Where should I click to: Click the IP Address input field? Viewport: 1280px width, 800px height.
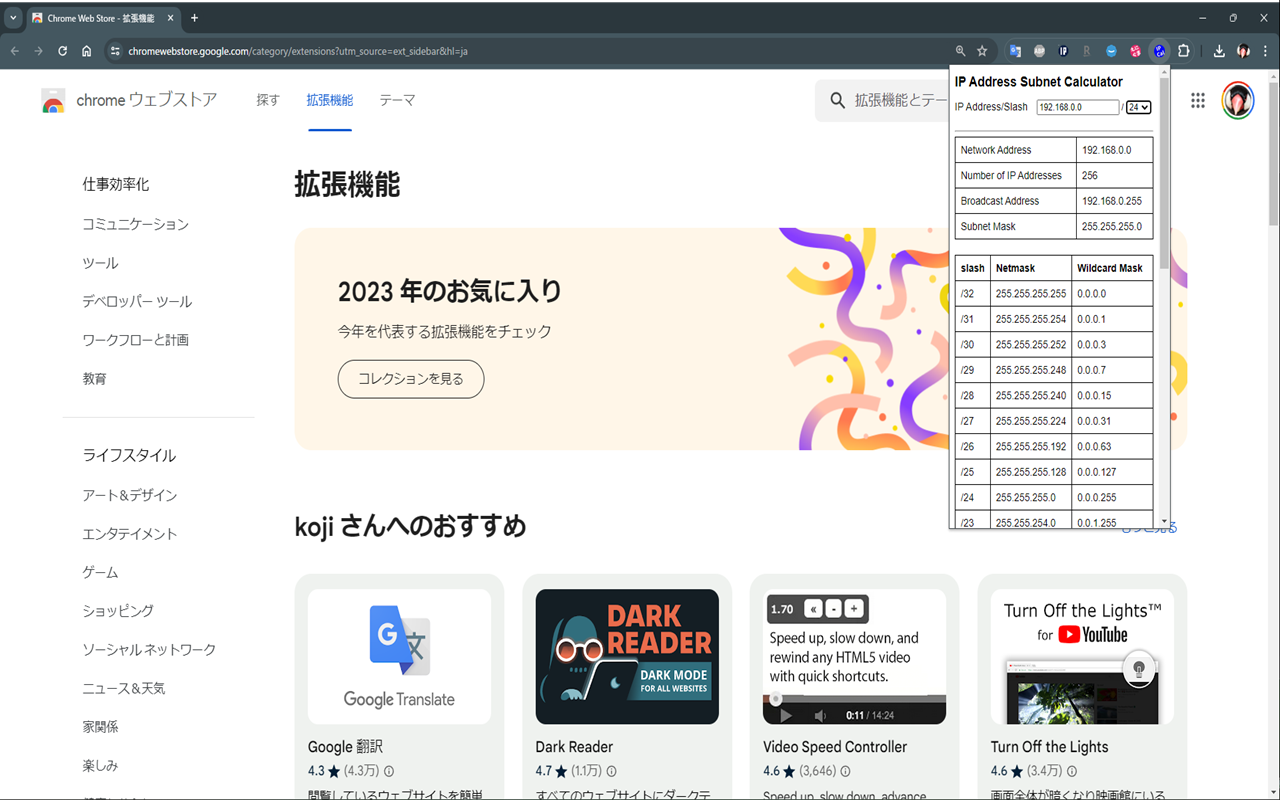1077,107
